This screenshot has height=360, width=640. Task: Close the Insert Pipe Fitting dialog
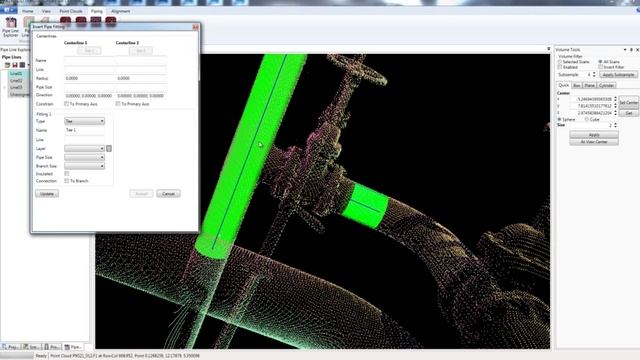coord(195,27)
